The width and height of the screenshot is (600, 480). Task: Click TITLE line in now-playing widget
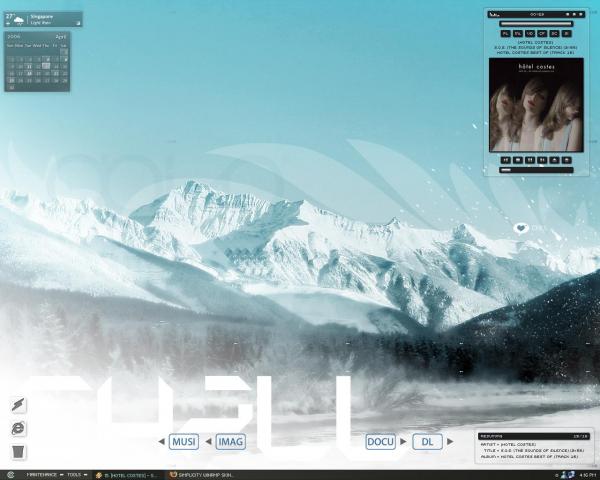534,451
